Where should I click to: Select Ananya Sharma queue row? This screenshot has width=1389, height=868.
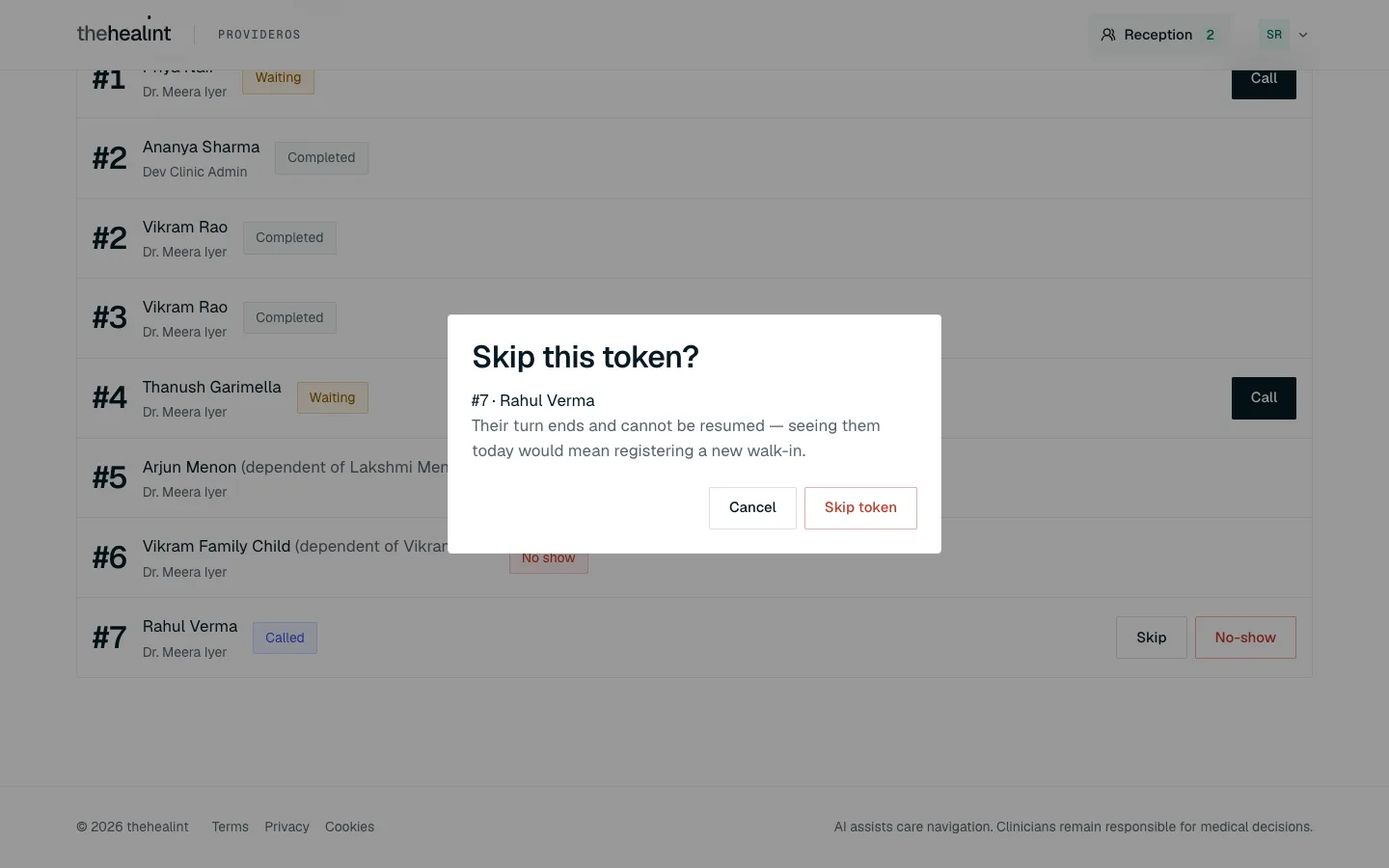pyautogui.click(x=694, y=158)
